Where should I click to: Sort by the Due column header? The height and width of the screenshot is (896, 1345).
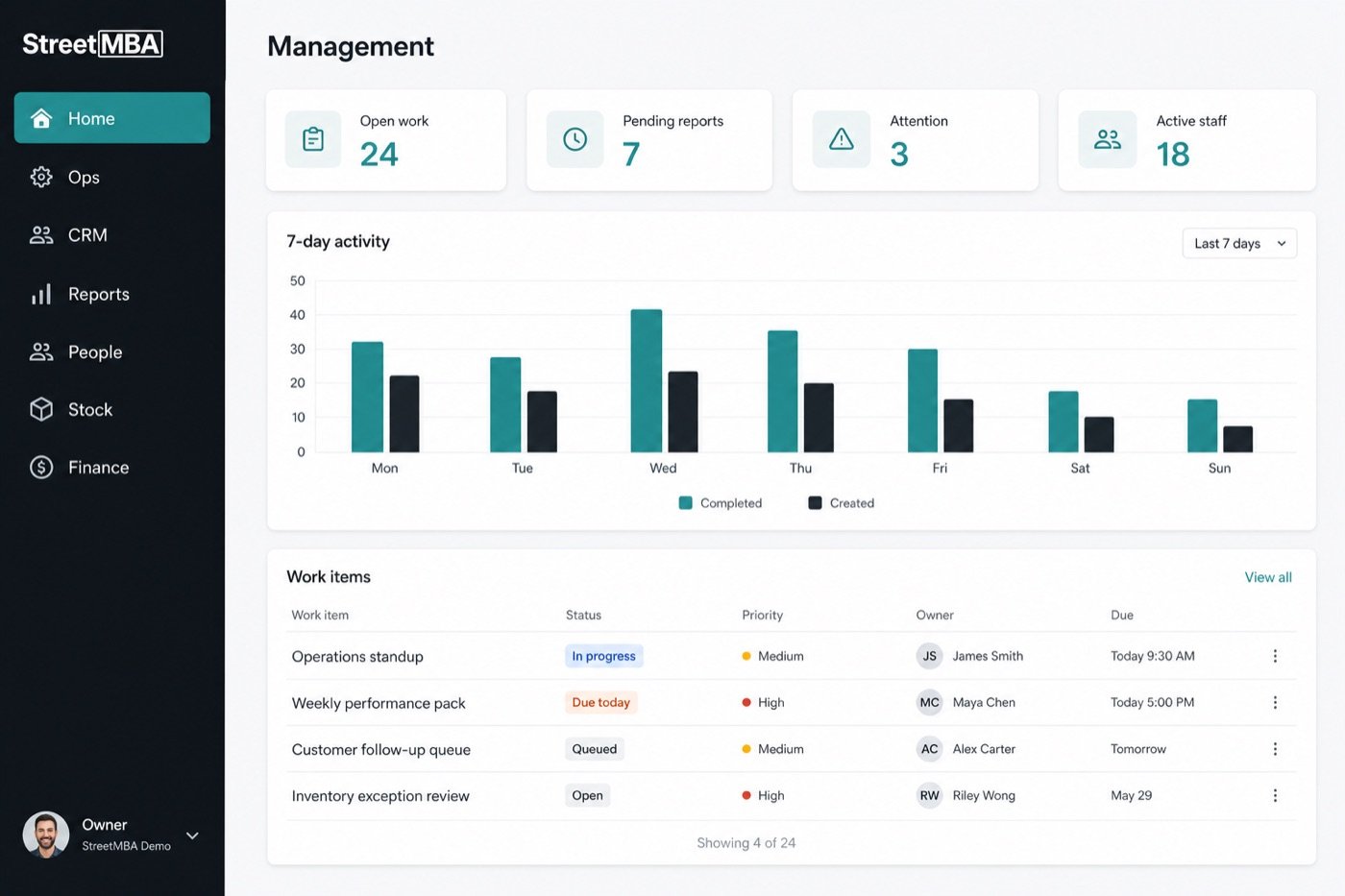1122,615
